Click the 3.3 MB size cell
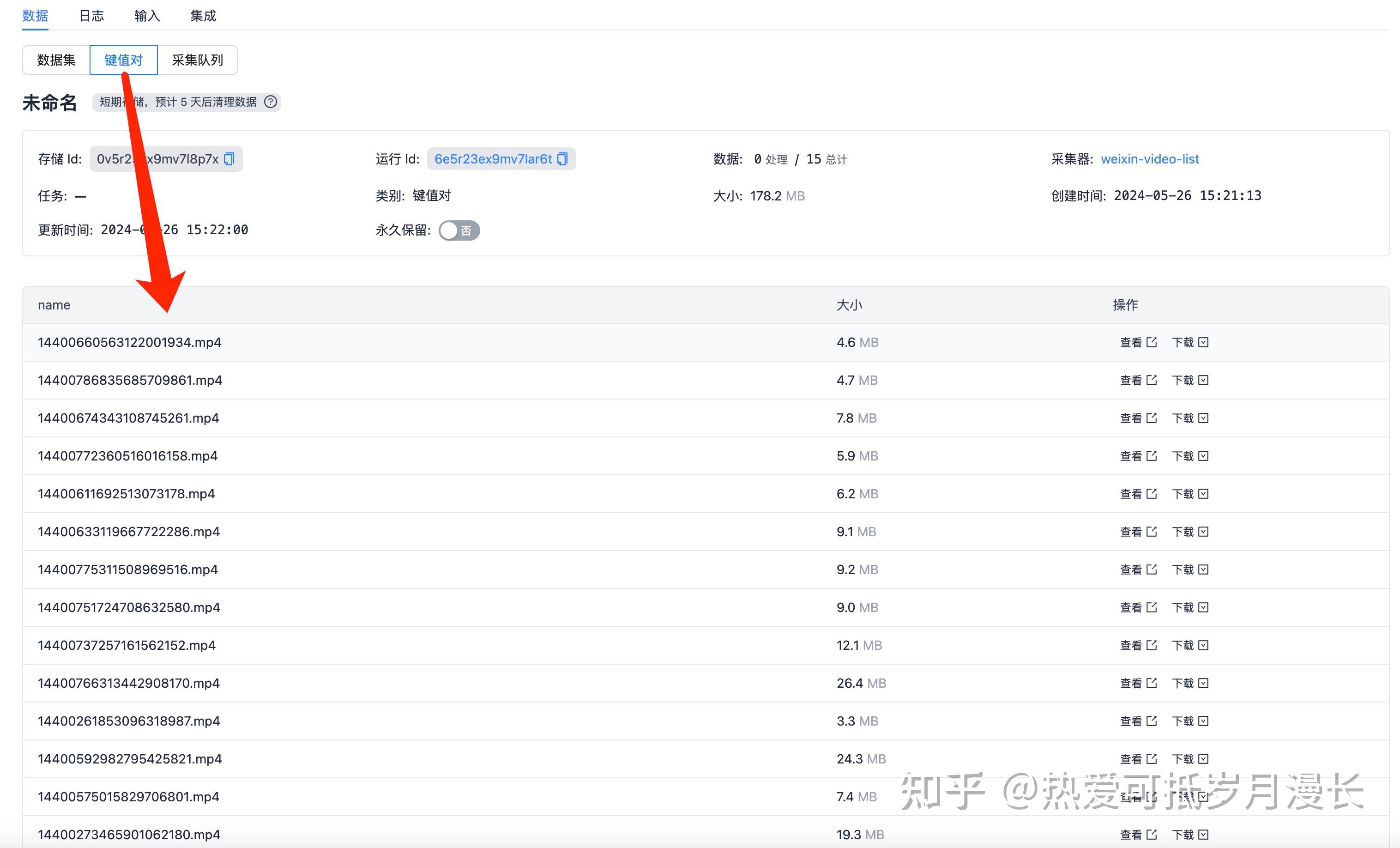This screenshot has height=848, width=1400. [x=857, y=721]
